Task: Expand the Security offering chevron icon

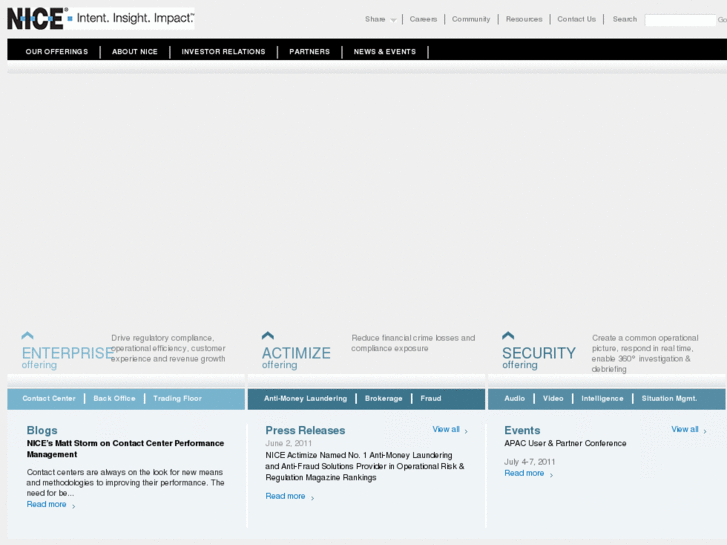Action: [x=508, y=335]
